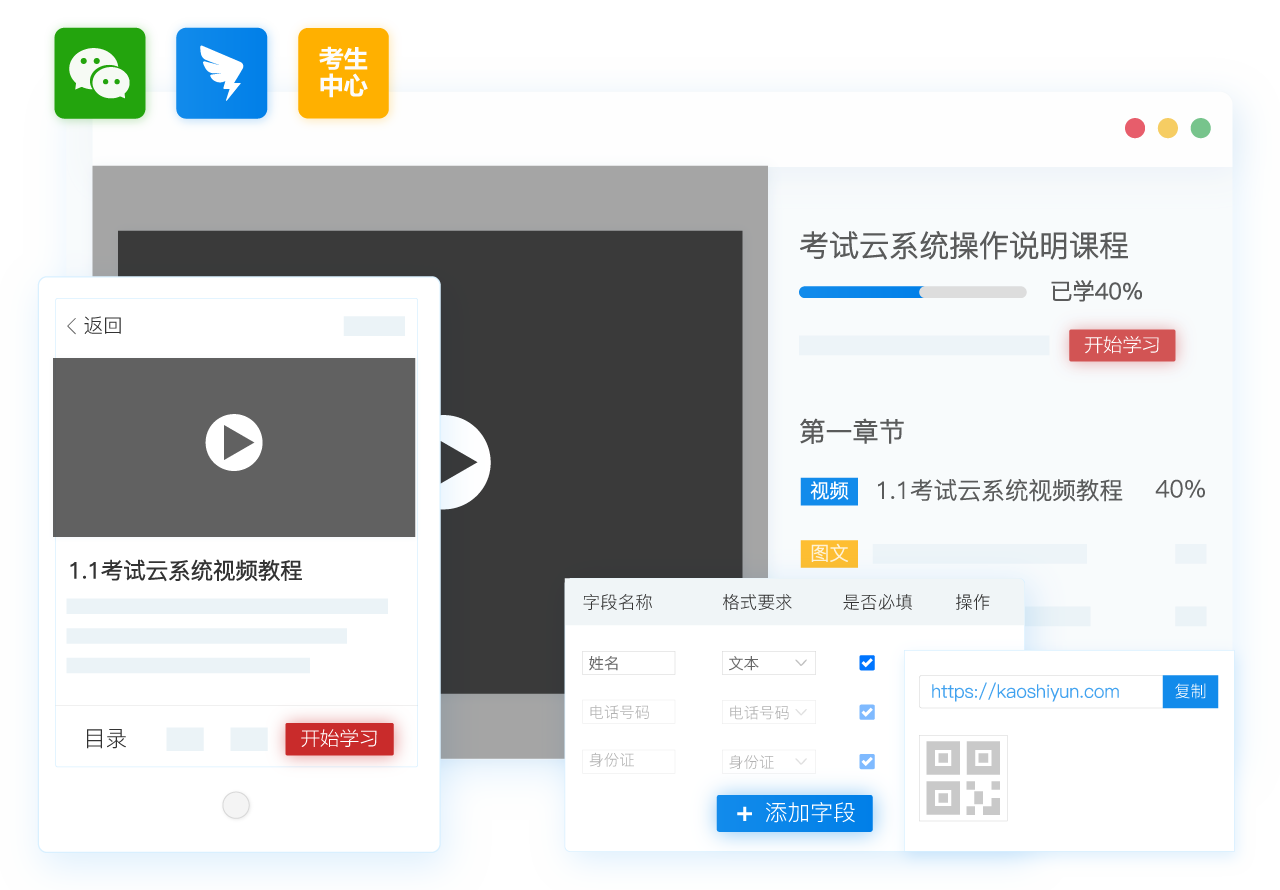
Task: Click the QR code image
Action: point(963,778)
